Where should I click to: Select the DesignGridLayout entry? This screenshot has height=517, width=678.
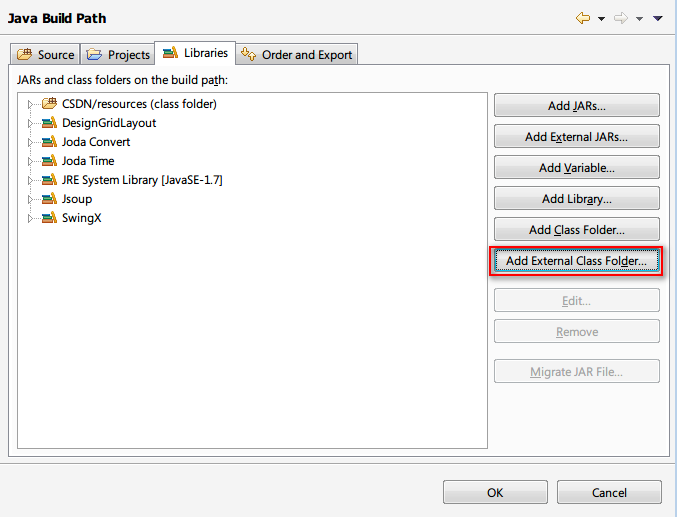109,123
